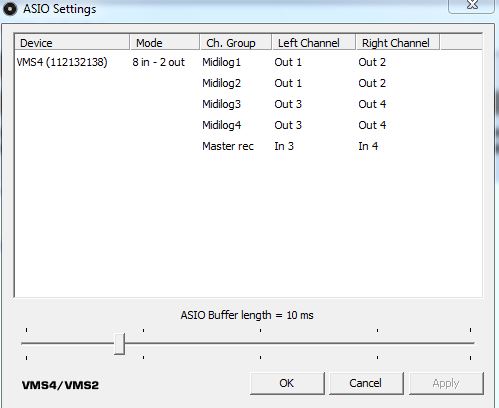Click the Cancel button
Viewport: 499px width, 408px height.
(x=366, y=383)
